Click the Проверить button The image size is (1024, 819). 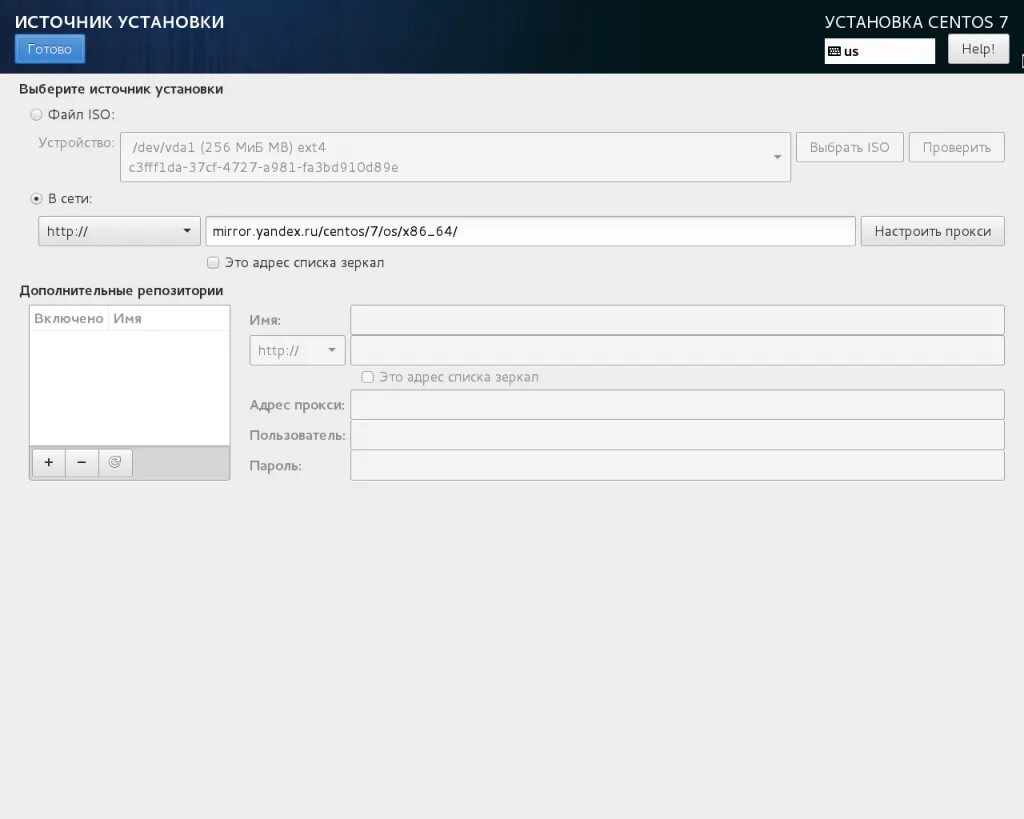coord(956,147)
